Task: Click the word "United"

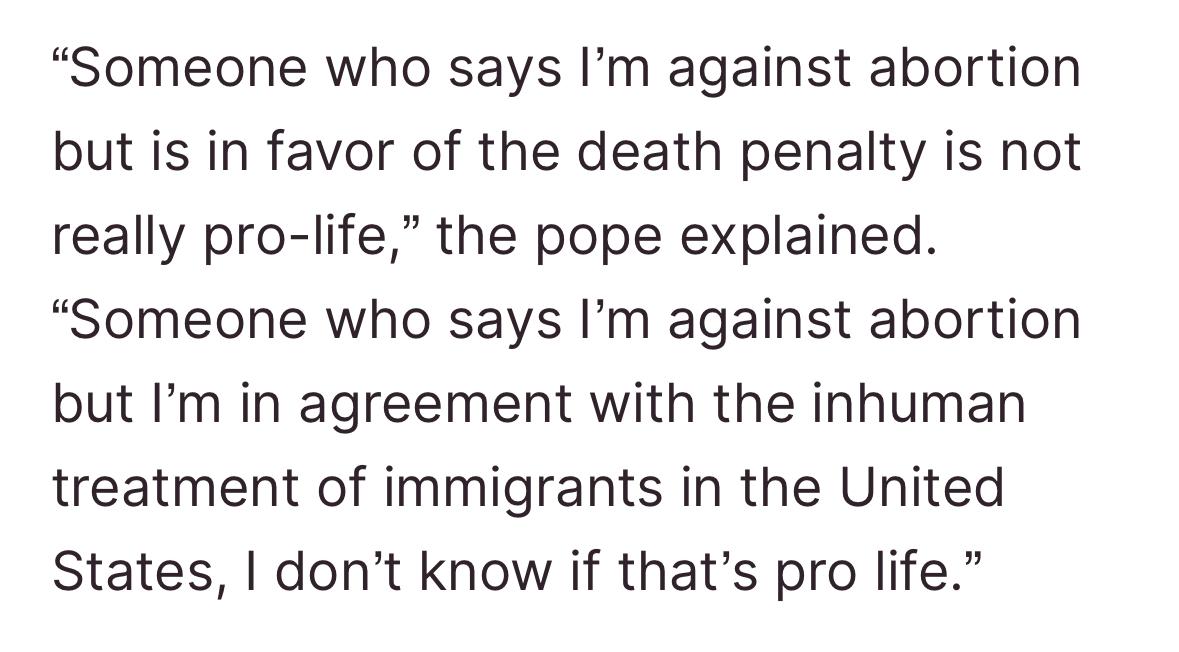Action: click(921, 487)
